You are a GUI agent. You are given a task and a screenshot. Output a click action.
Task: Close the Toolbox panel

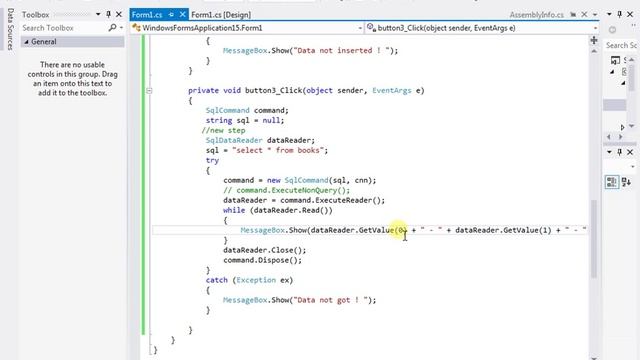[x=119, y=14]
